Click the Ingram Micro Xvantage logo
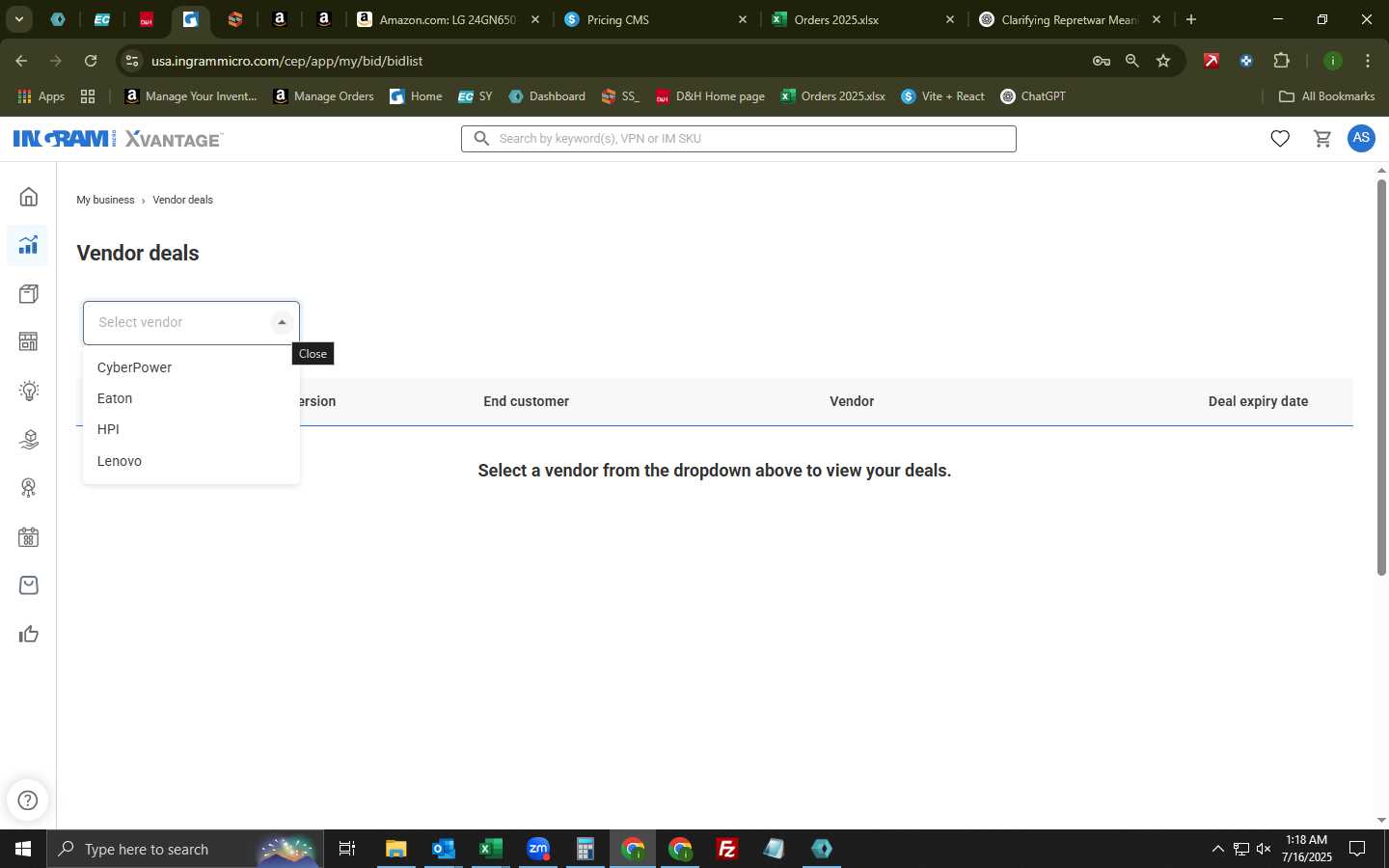 tap(118, 139)
